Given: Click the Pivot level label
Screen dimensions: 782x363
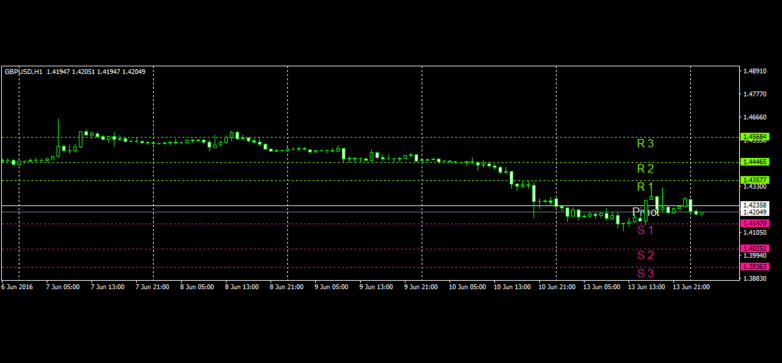Looking at the screenshot, I should [646, 212].
